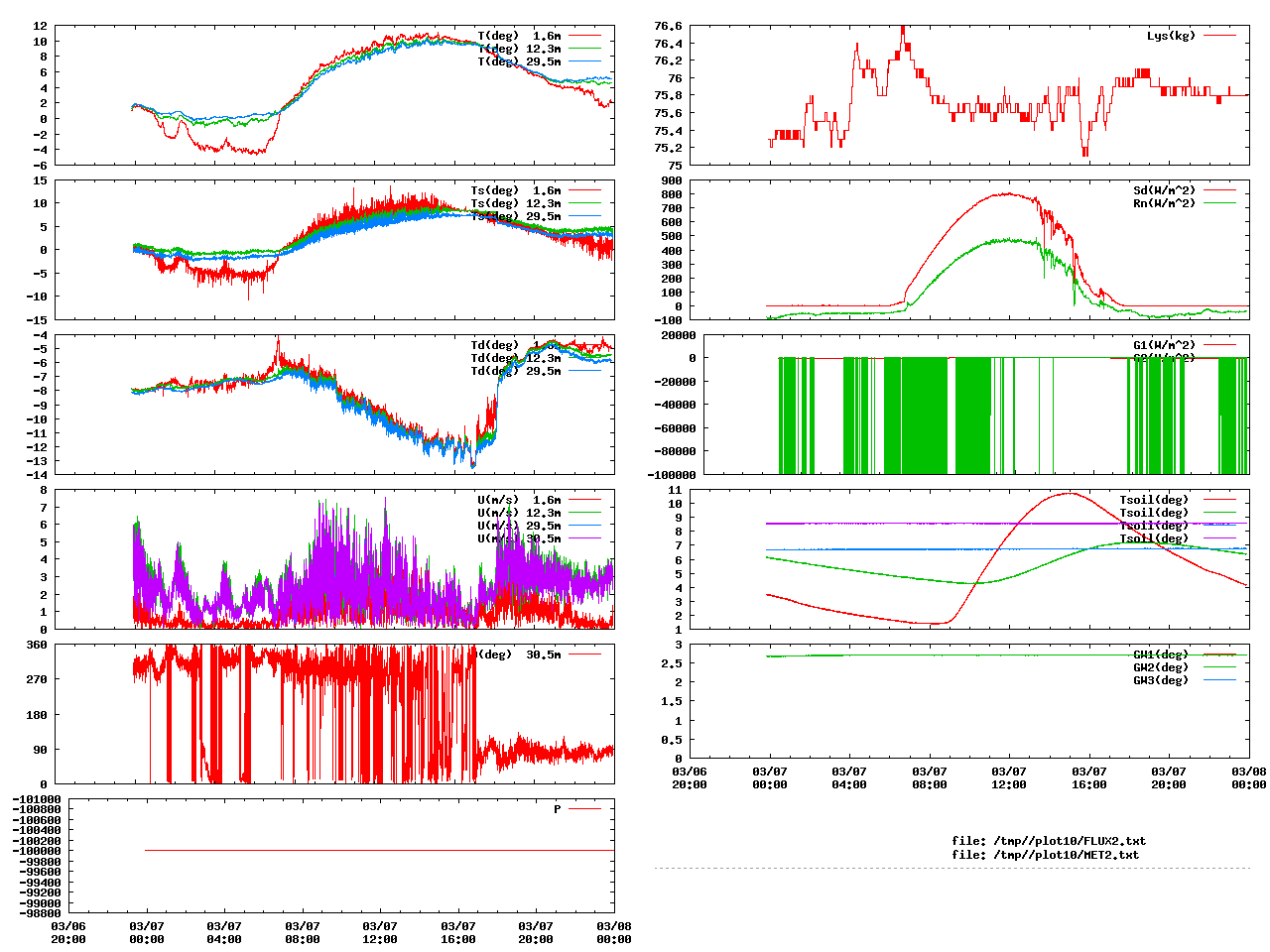1270x952 pixels.
Task: Click the "GW1(deg)" legend label
Action: click(x=1160, y=654)
